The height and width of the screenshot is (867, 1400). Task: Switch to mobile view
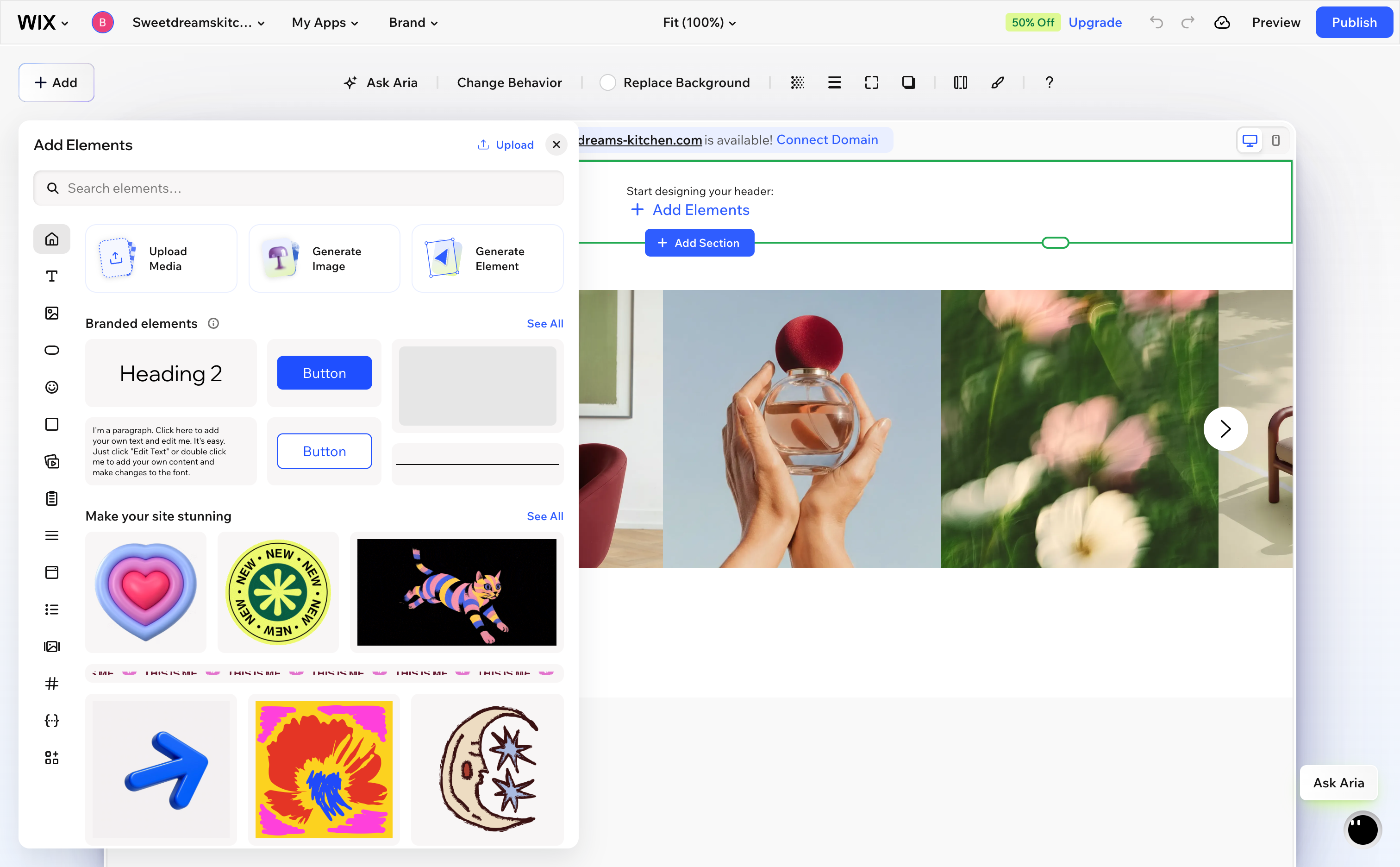pos(1275,140)
